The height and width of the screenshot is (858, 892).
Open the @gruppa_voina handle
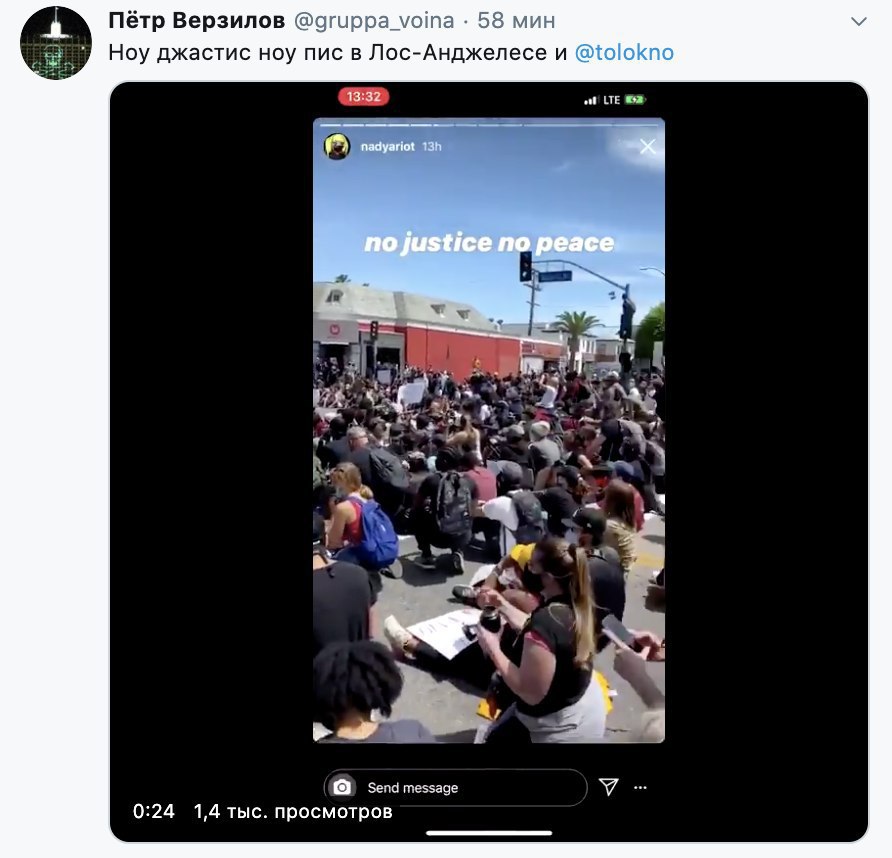coord(374,21)
